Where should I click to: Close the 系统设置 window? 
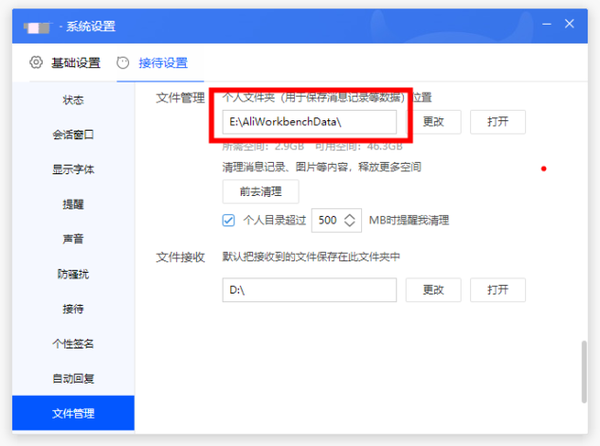point(570,21)
